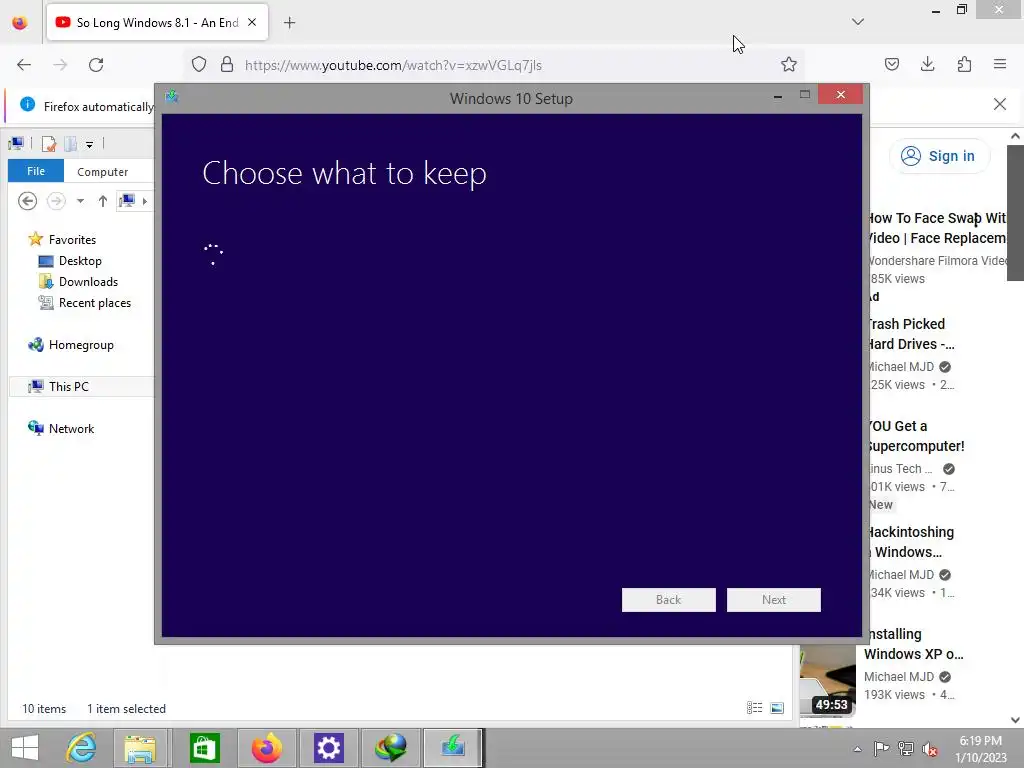Open the Firefox extensions icon
The width and height of the screenshot is (1024, 768).
click(x=965, y=64)
